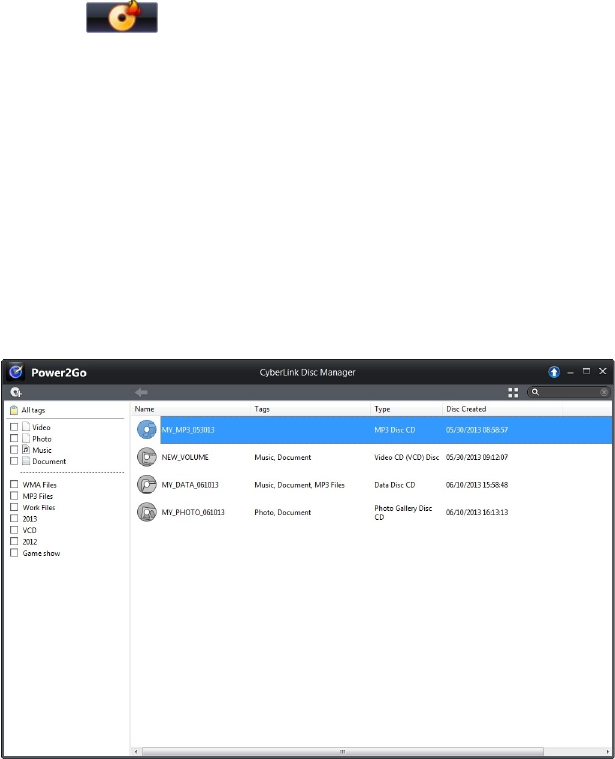Image resolution: width=615 pixels, height=759 pixels.
Task: Click the back arrow in toolbar
Action: 141,392
